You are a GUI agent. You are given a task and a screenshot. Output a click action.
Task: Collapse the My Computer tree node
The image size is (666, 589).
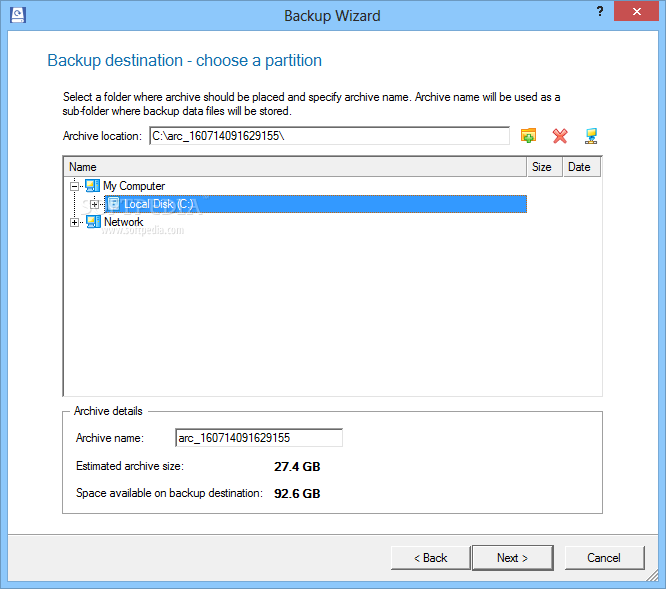click(x=74, y=186)
